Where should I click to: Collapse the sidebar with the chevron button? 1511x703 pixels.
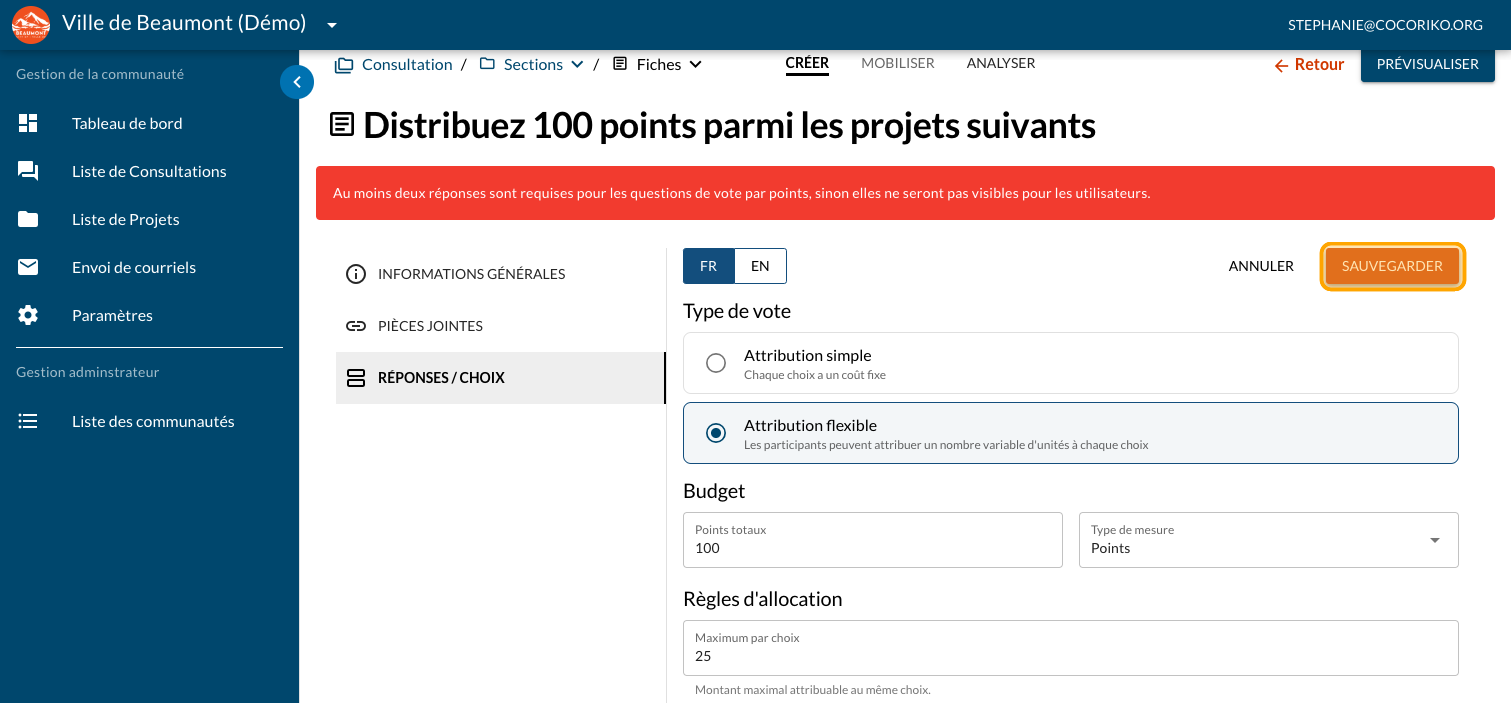297,82
